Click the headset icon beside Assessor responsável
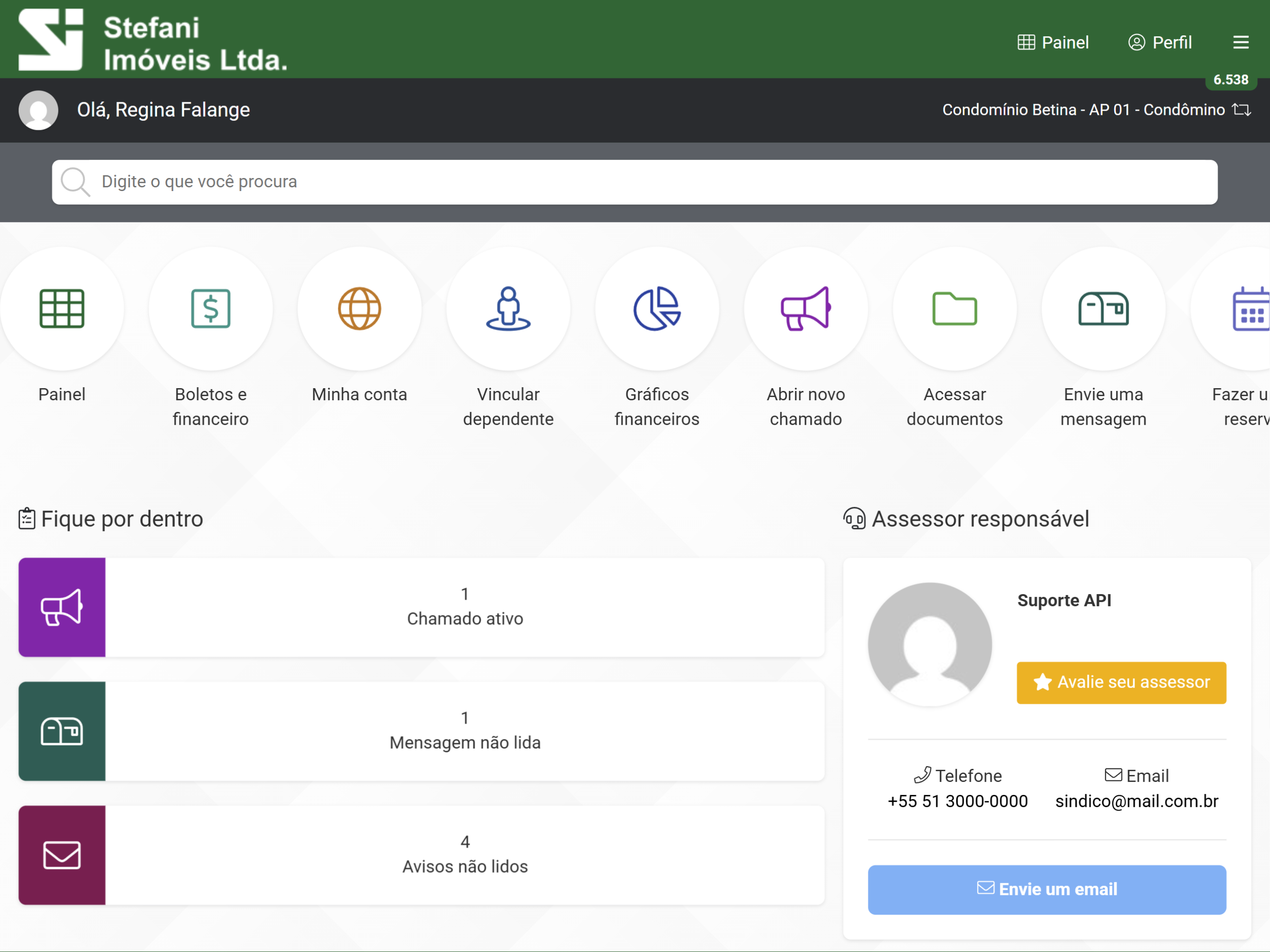Image resolution: width=1270 pixels, height=952 pixels. (x=854, y=518)
